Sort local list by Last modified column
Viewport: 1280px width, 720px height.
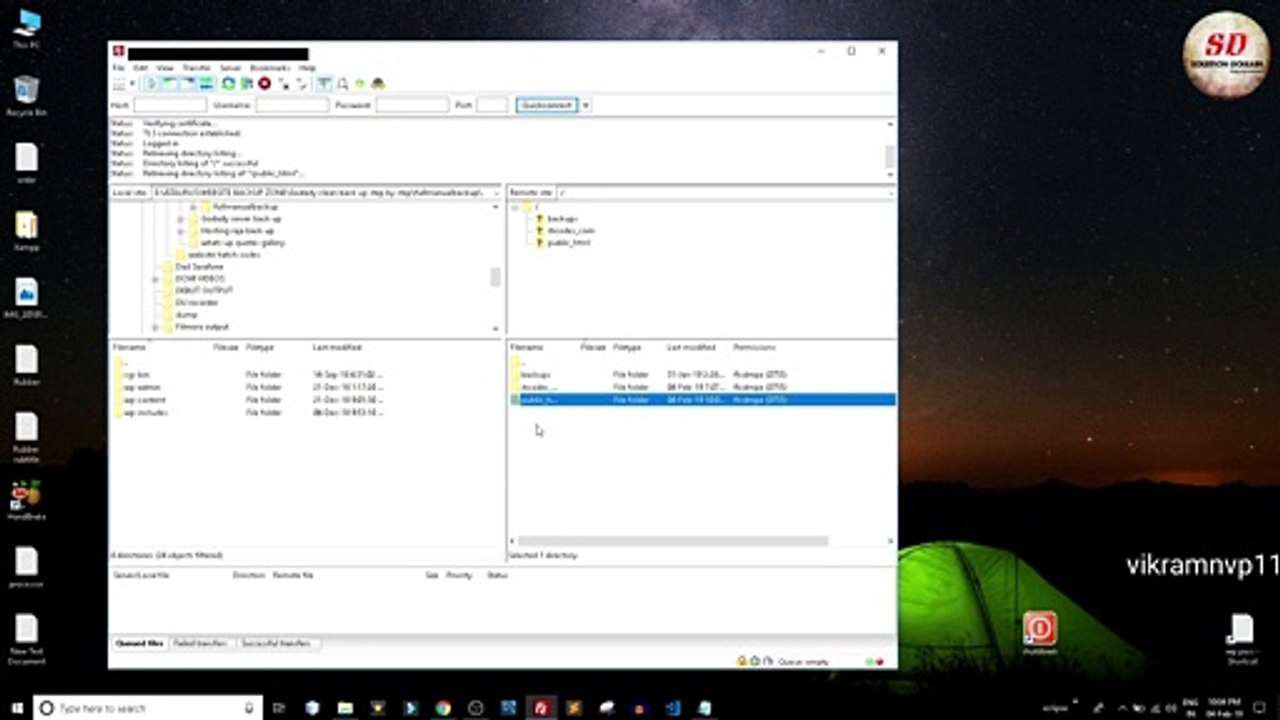pos(337,347)
